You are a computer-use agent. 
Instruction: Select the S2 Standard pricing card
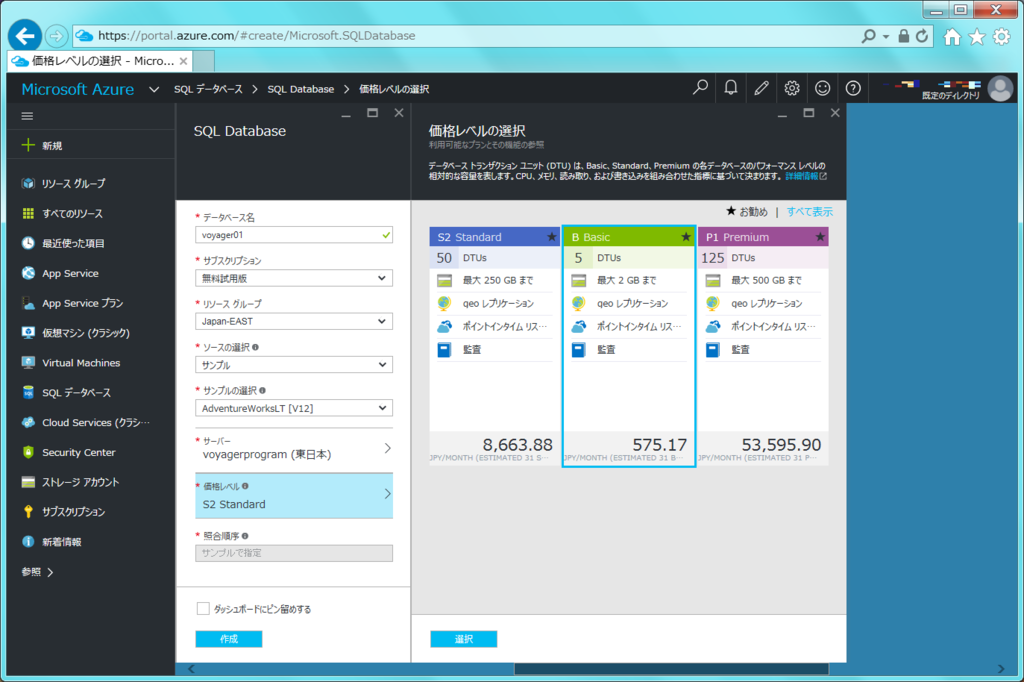pos(494,346)
